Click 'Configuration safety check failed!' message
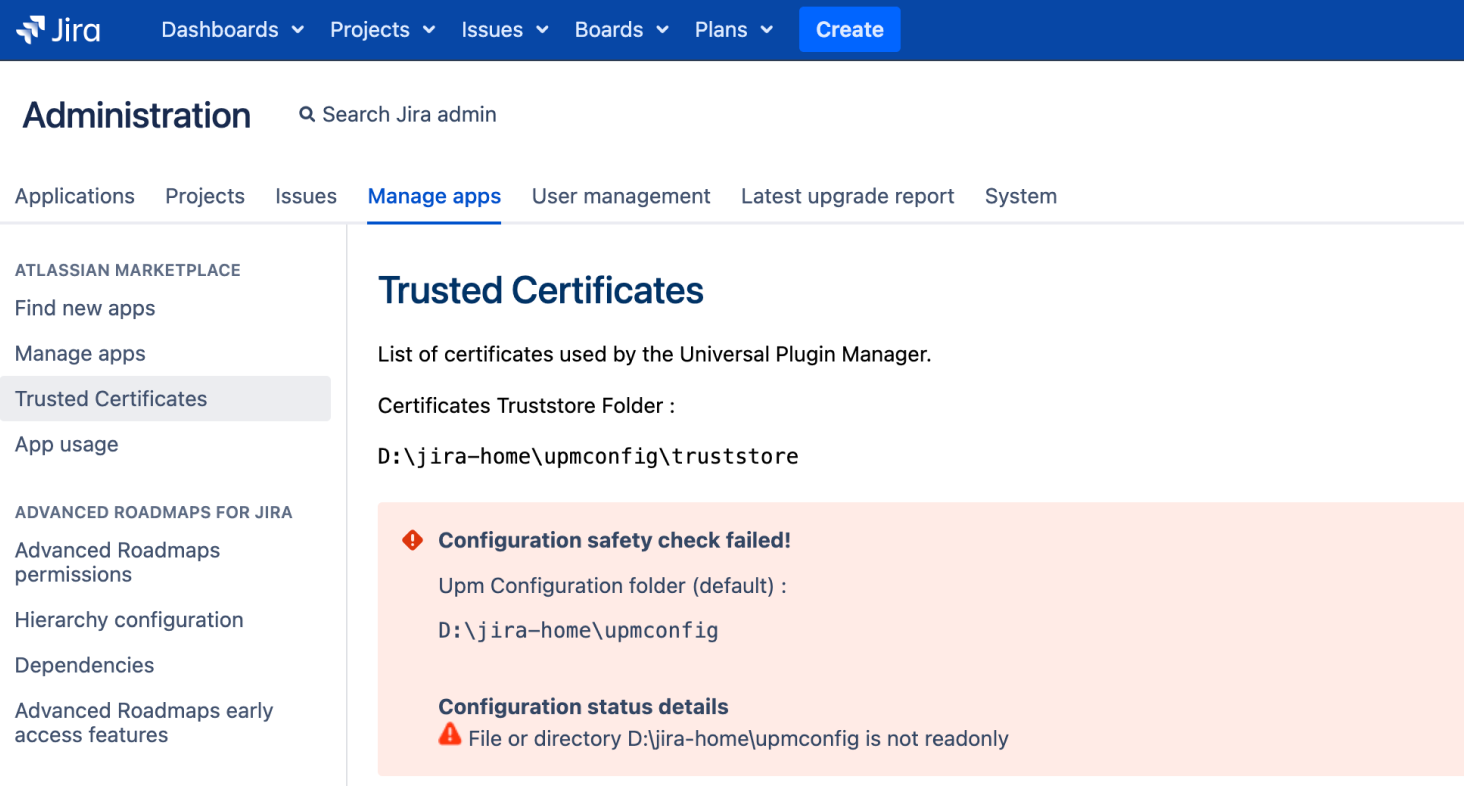Viewport: 1464px width, 786px height. tap(615, 540)
